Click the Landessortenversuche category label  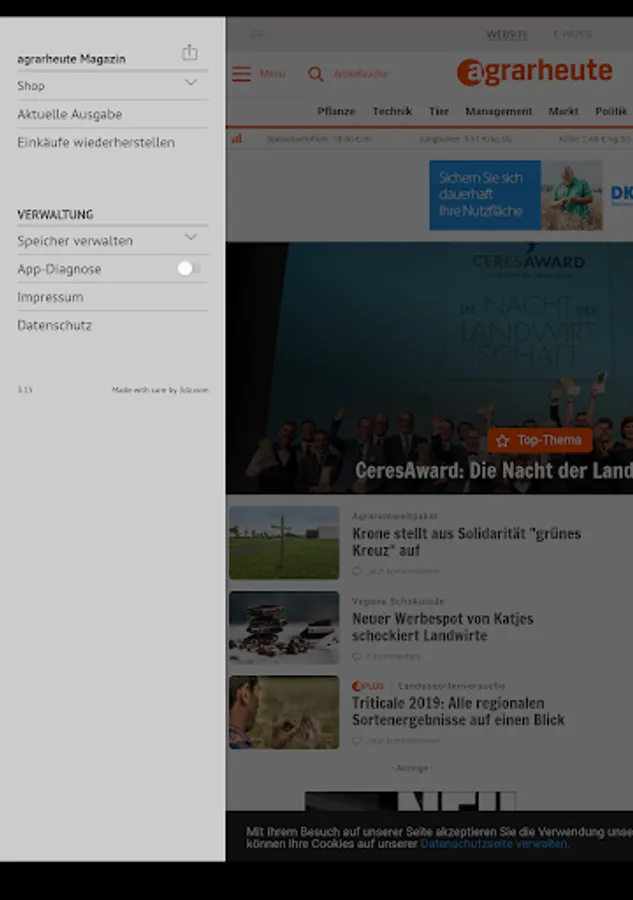[452, 686]
